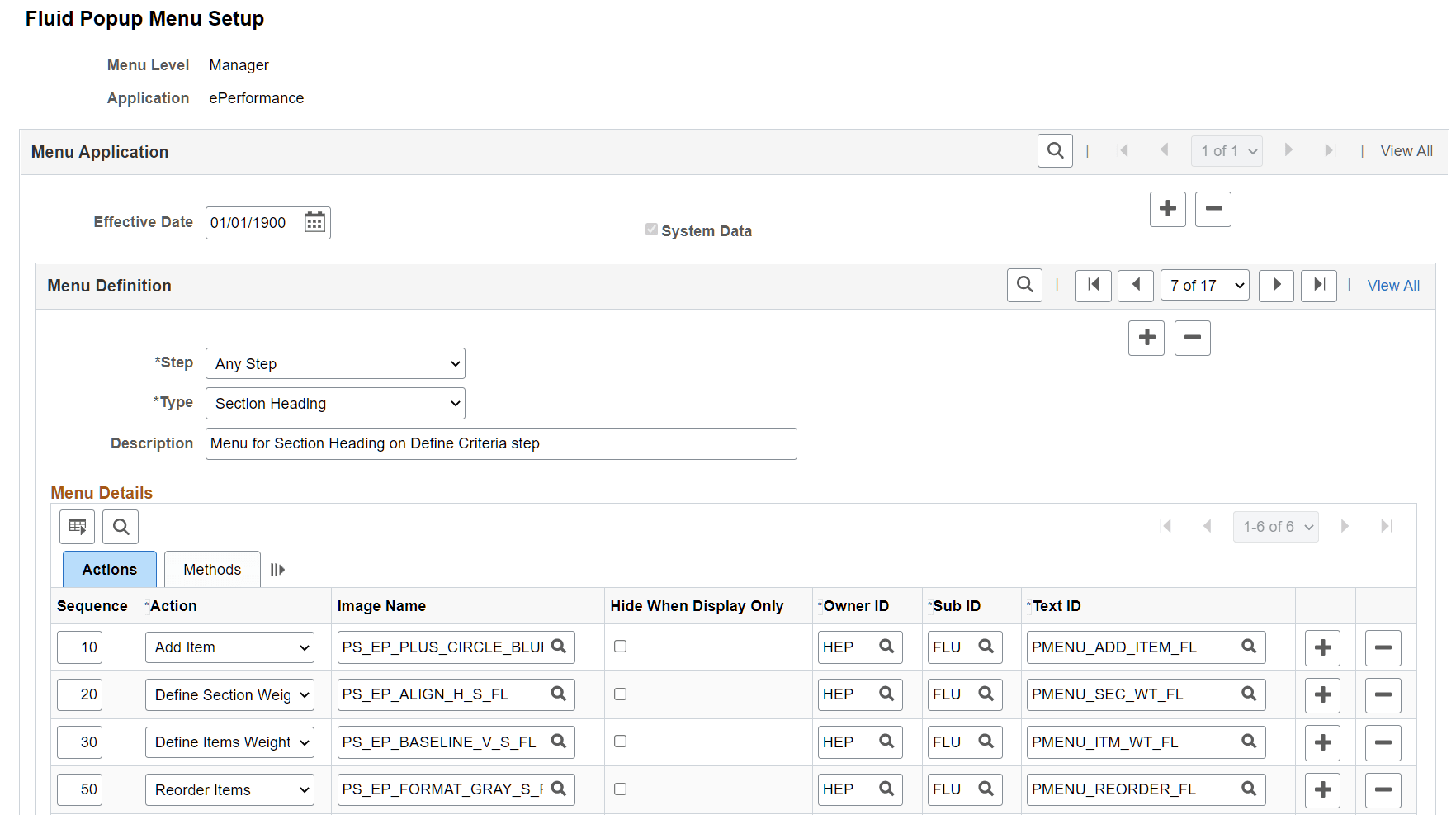
Task: Open the Owner ID lookup in the first row
Action: [887, 647]
